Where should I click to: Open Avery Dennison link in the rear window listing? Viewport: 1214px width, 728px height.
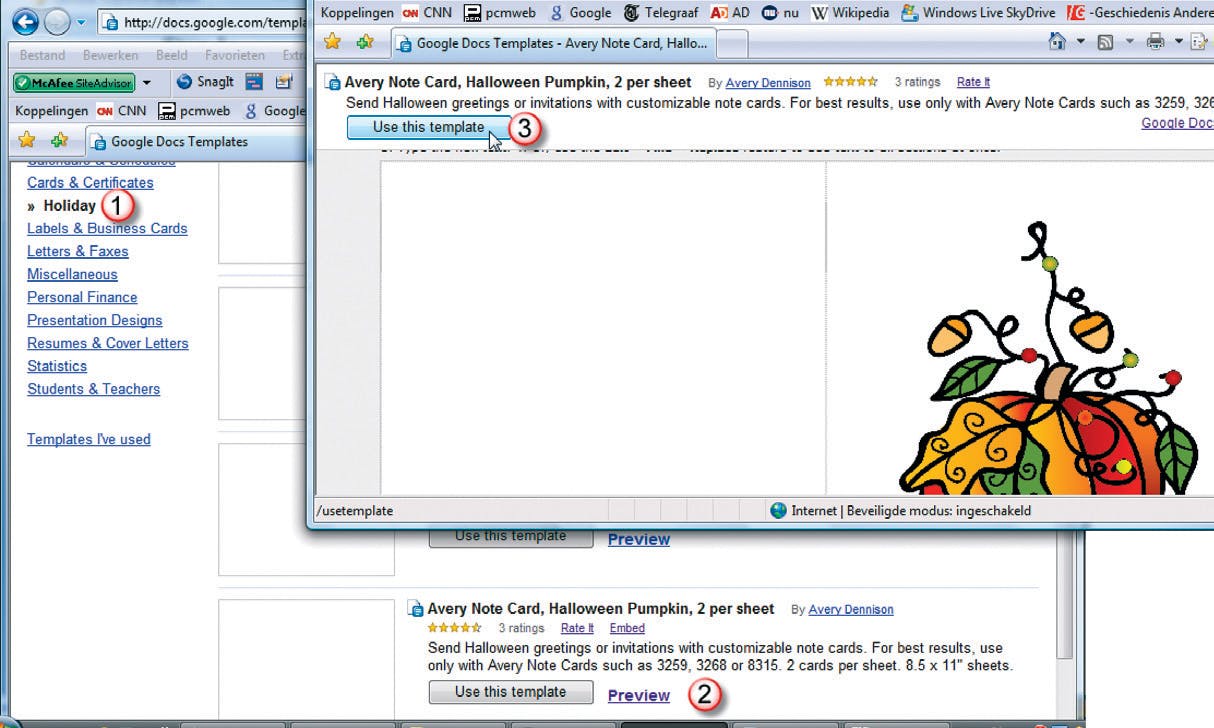point(851,609)
